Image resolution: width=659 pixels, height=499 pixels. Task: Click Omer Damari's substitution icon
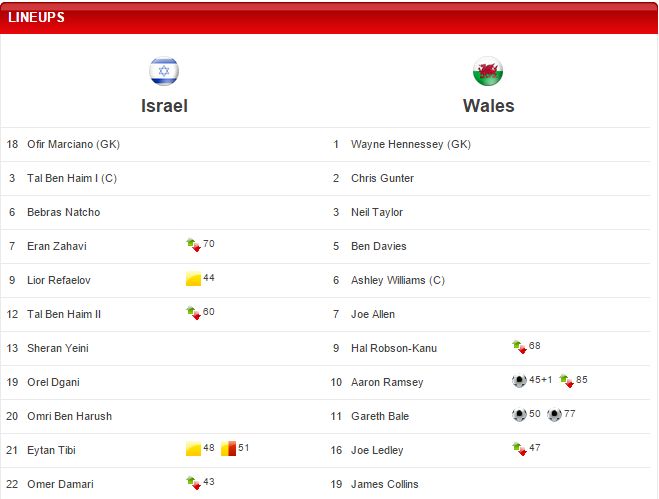point(193,483)
